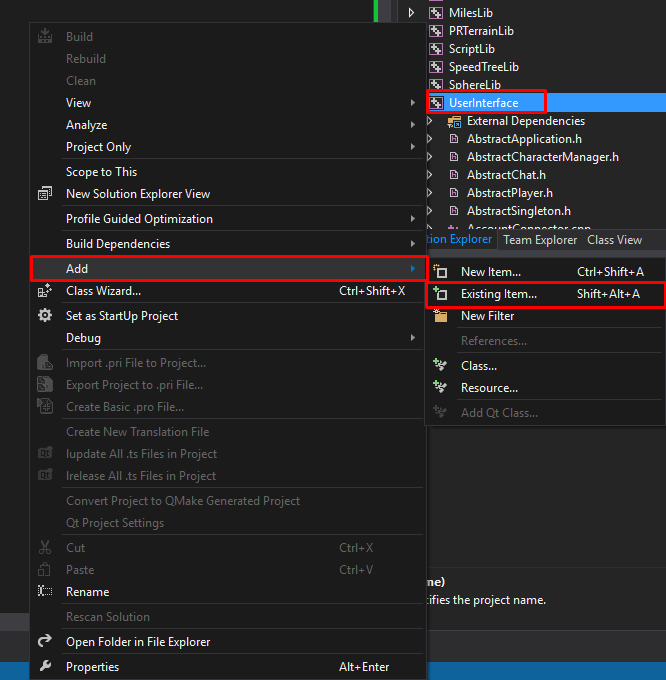Viewport: 666px width, 680px height.
Task: Click the SpeedTreeLib project icon
Action: [436, 67]
